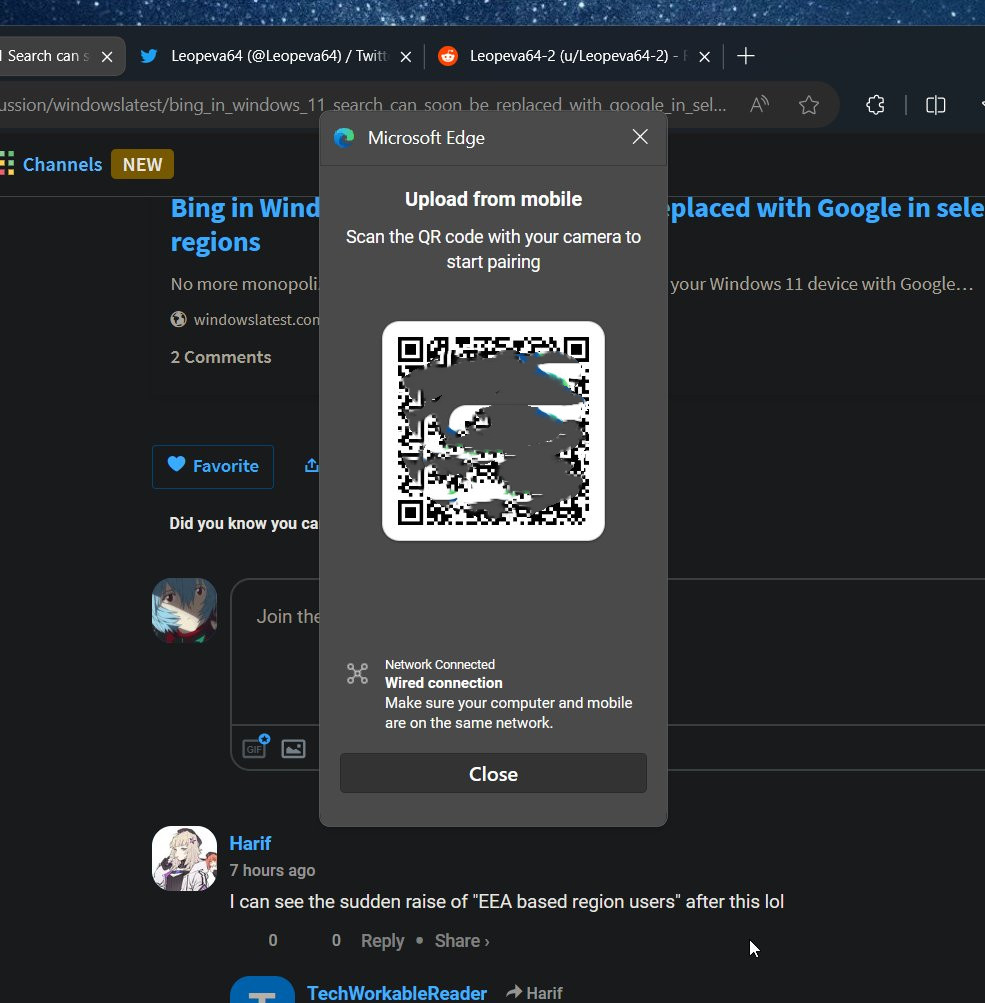Click the Microsoft Edge logo in dialog
This screenshot has width=985, height=1003.
(344, 138)
